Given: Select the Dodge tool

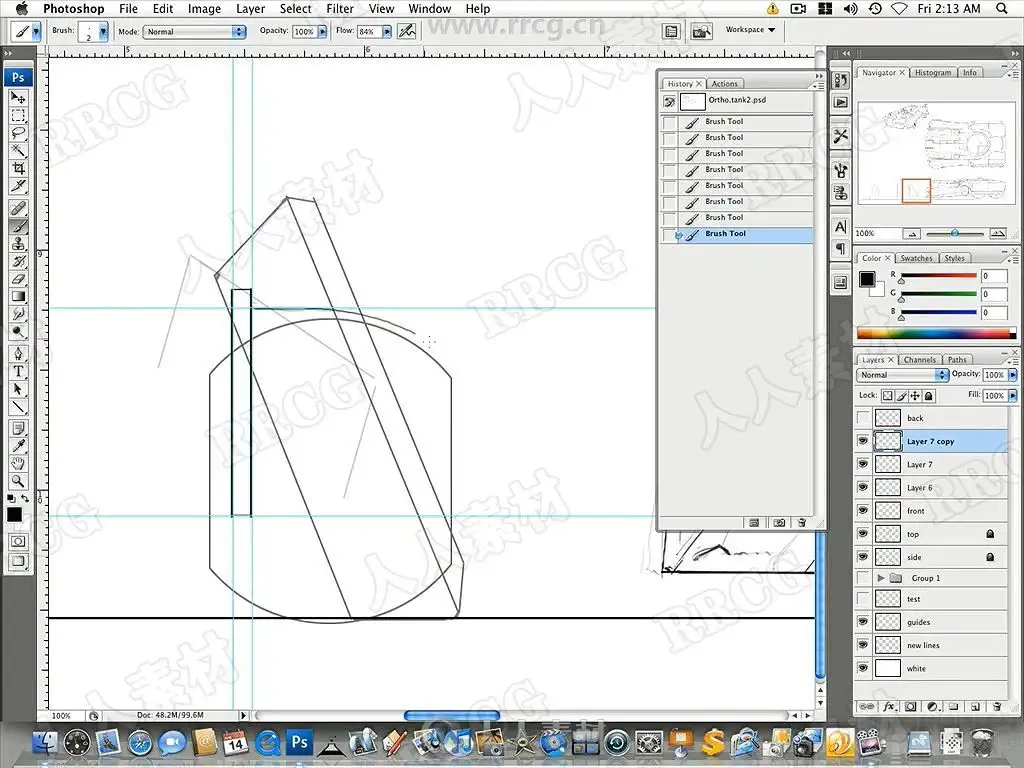Looking at the screenshot, I should tap(18, 332).
